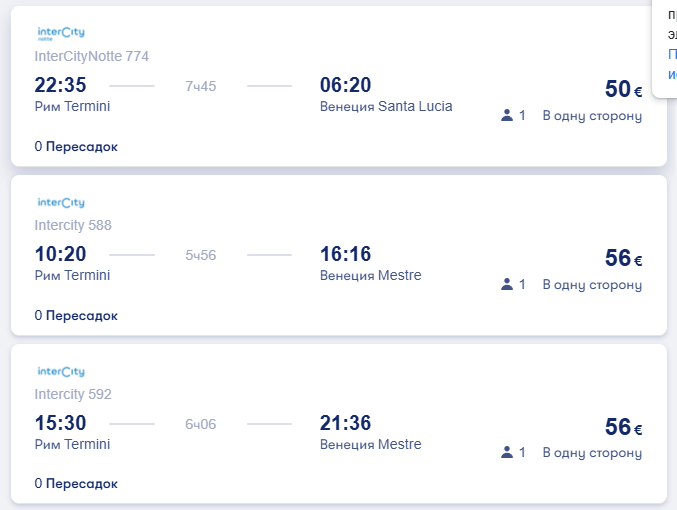The width and height of the screenshot is (677, 510).
Task: Click the 22:35 departure time from Termini
Action: (61, 85)
